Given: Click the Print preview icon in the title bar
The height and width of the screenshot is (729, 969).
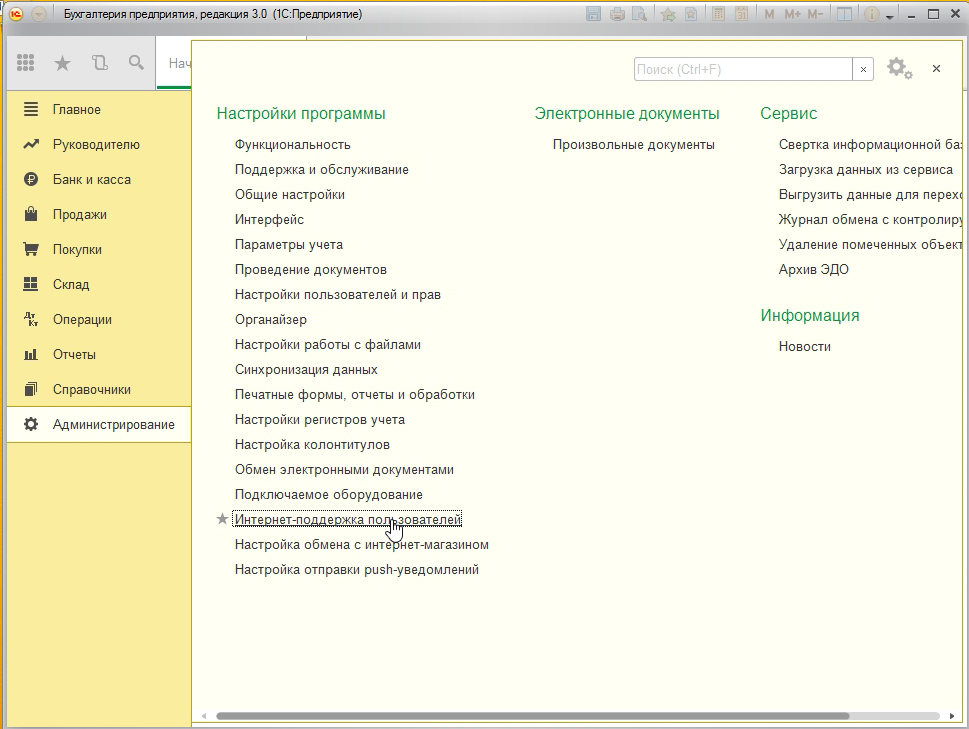Looking at the screenshot, I should pyautogui.click(x=640, y=14).
